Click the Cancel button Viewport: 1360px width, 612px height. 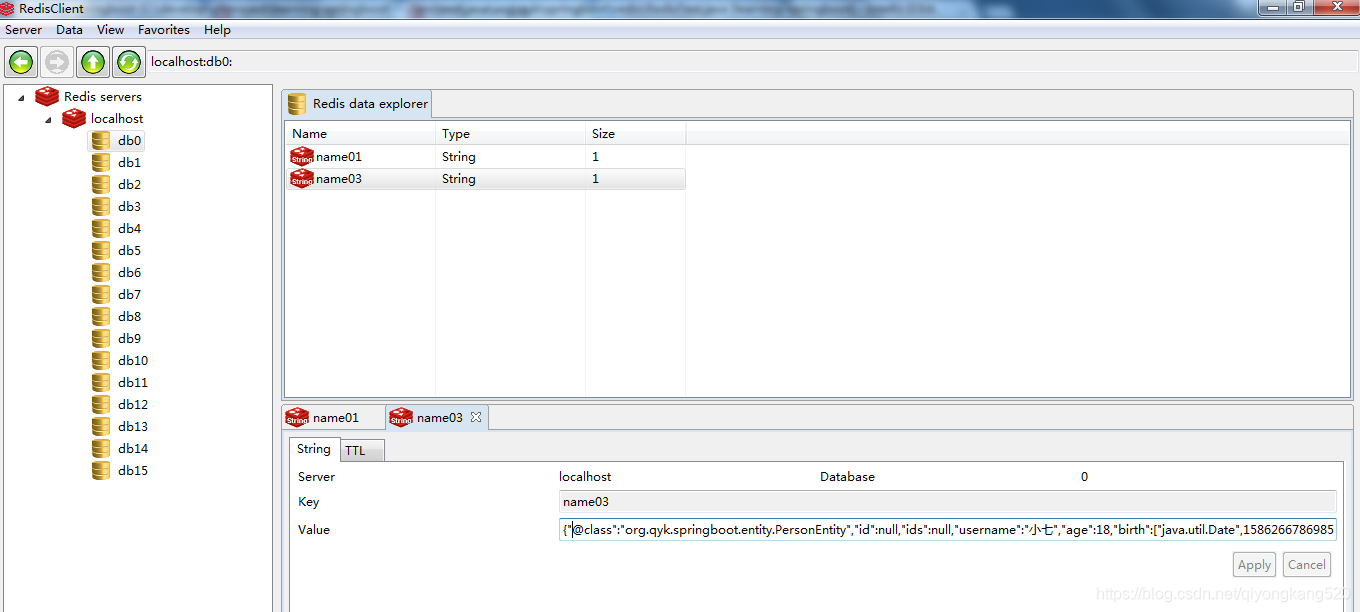(1307, 564)
